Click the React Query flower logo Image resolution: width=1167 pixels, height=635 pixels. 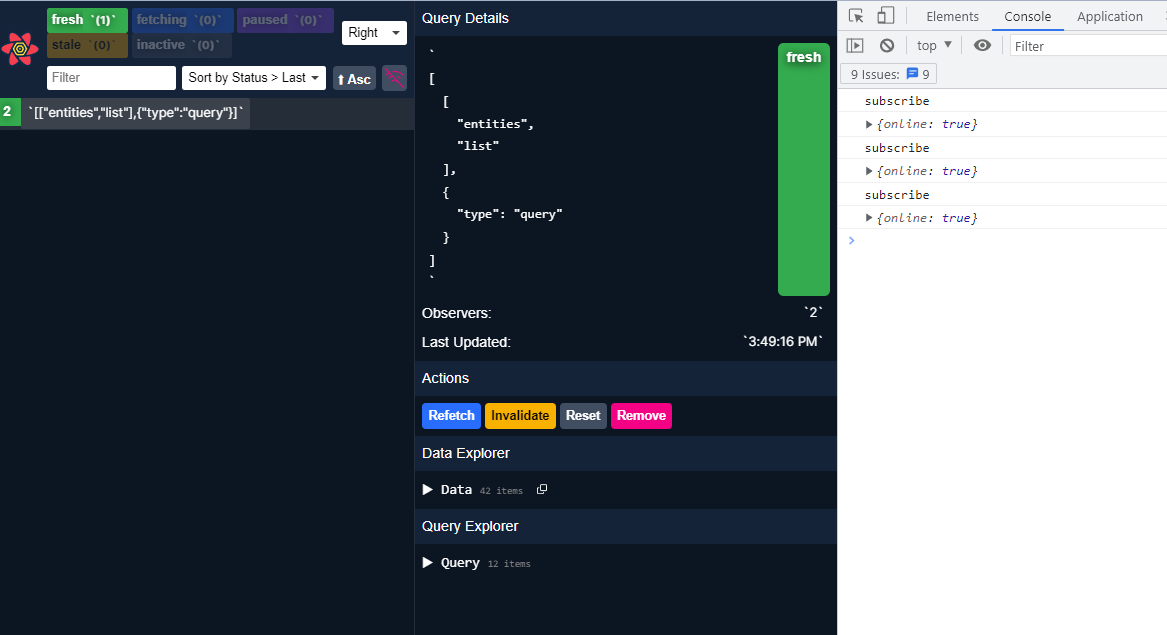point(20,48)
